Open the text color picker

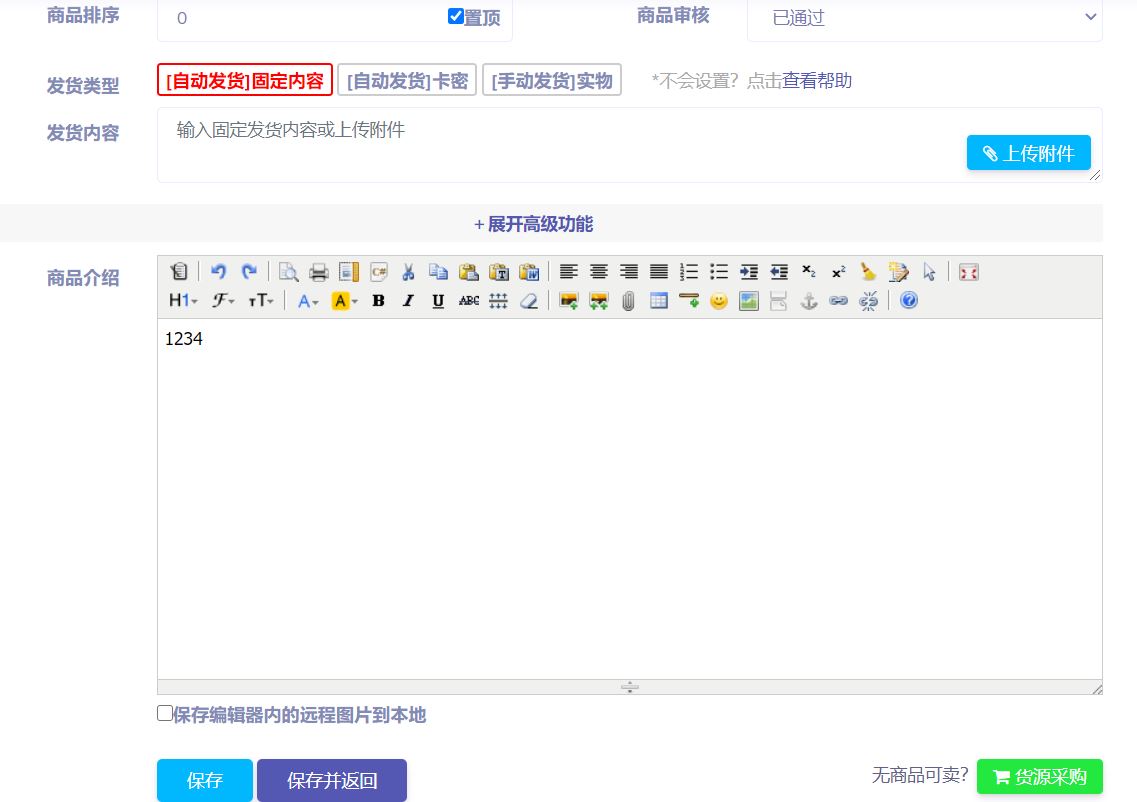coord(307,301)
